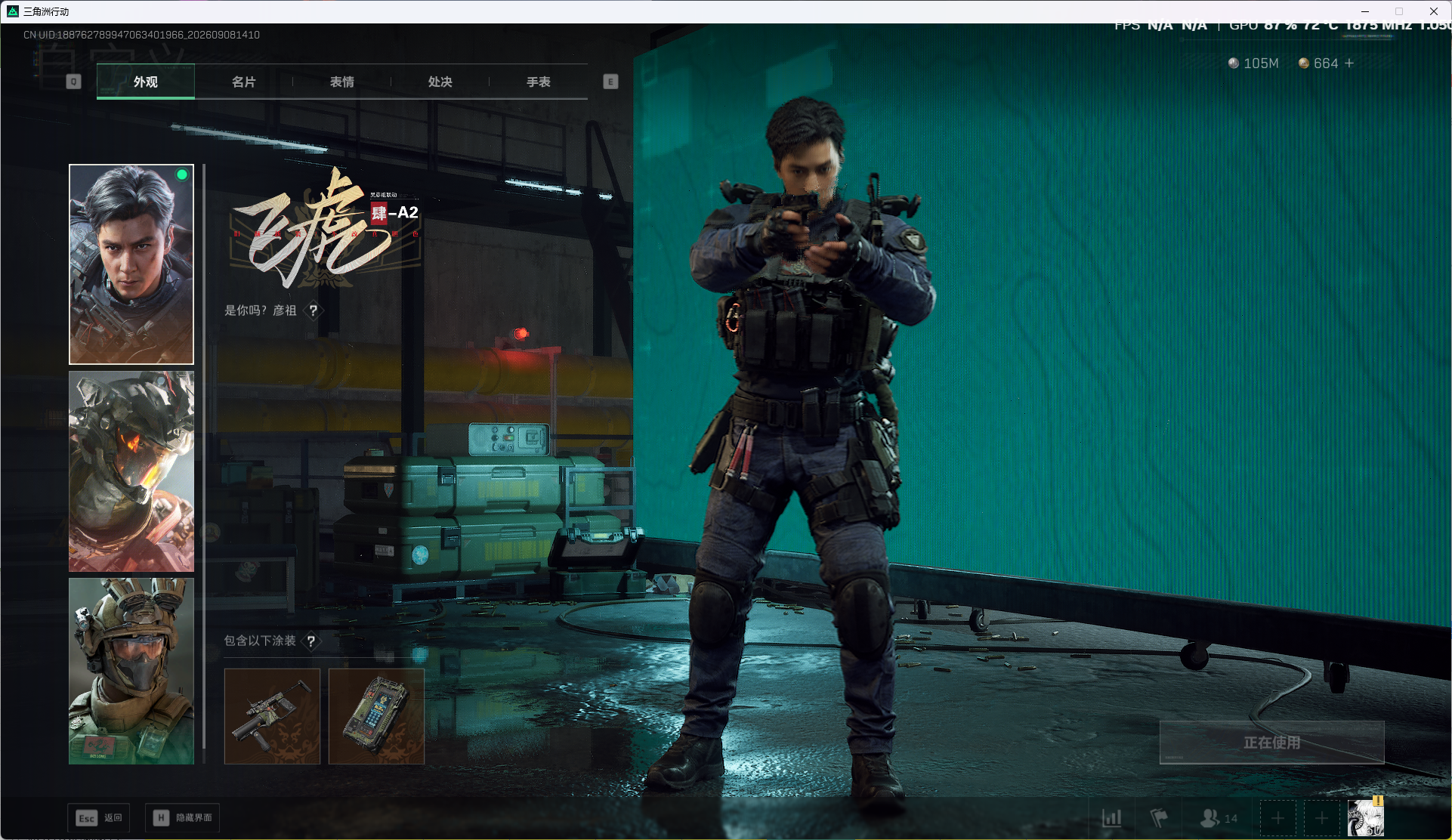Open the player avatar in bottom corner
This screenshot has width=1452, height=840.
point(1366,818)
